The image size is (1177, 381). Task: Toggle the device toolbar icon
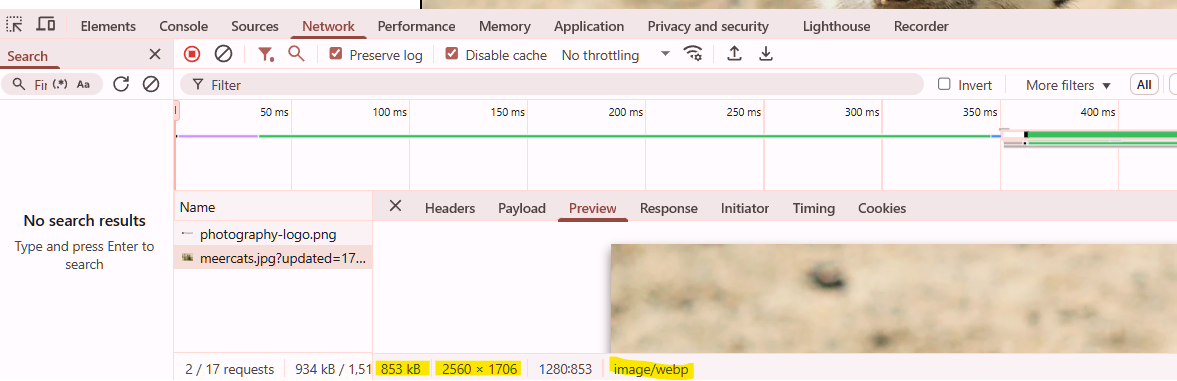click(x=46, y=25)
